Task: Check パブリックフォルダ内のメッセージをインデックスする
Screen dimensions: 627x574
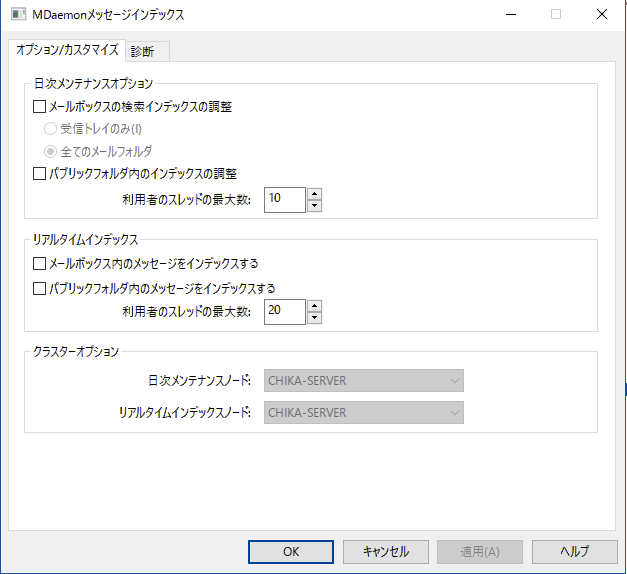Action: click(x=40, y=288)
